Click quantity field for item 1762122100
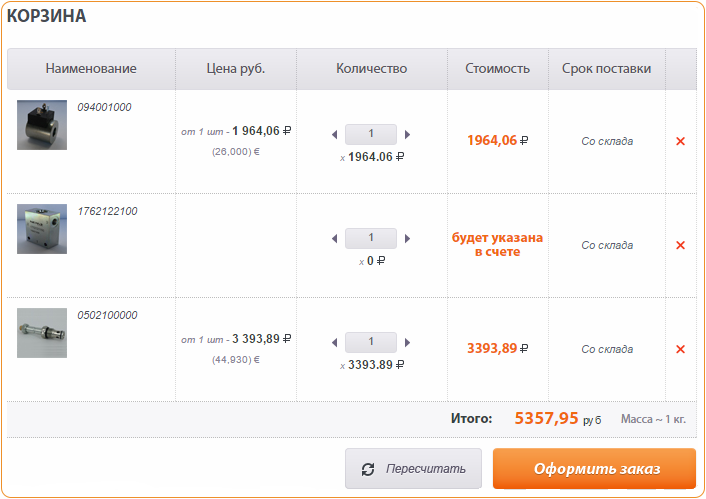This screenshot has width=706, height=499. tap(371, 238)
